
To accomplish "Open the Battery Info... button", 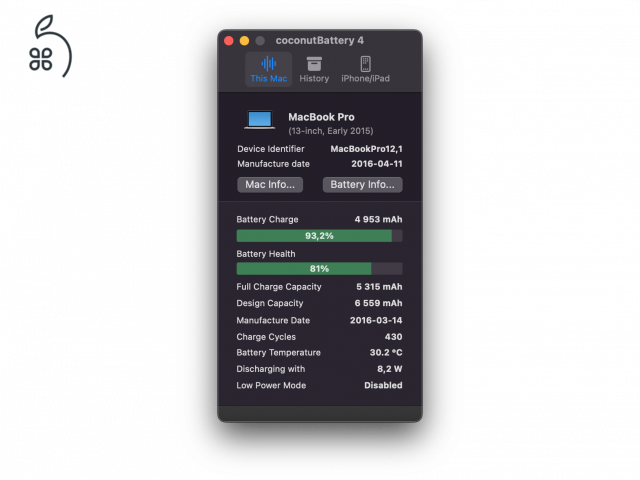I will [x=362, y=184].
